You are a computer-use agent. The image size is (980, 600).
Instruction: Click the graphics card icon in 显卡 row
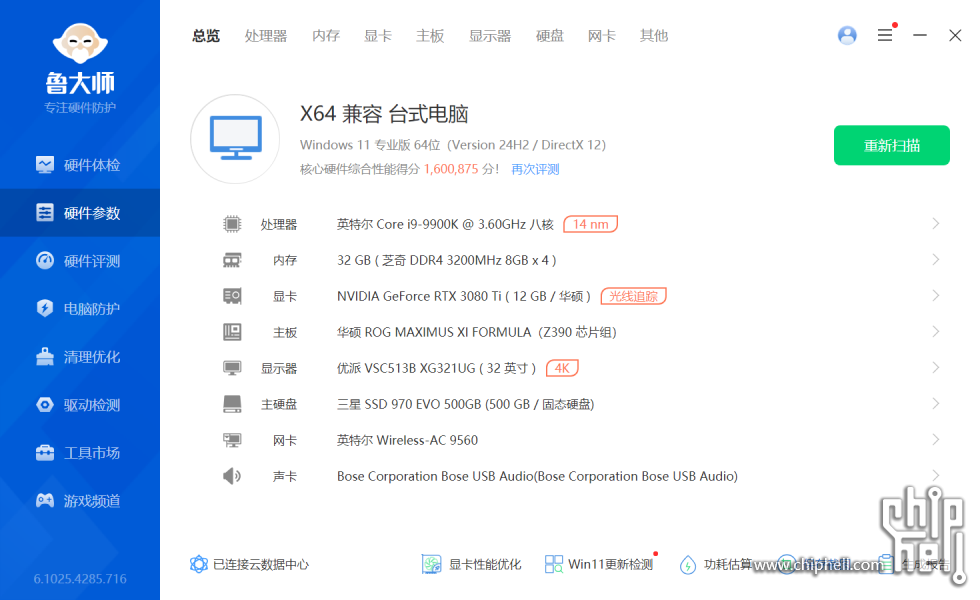click(x=232, y=296)
